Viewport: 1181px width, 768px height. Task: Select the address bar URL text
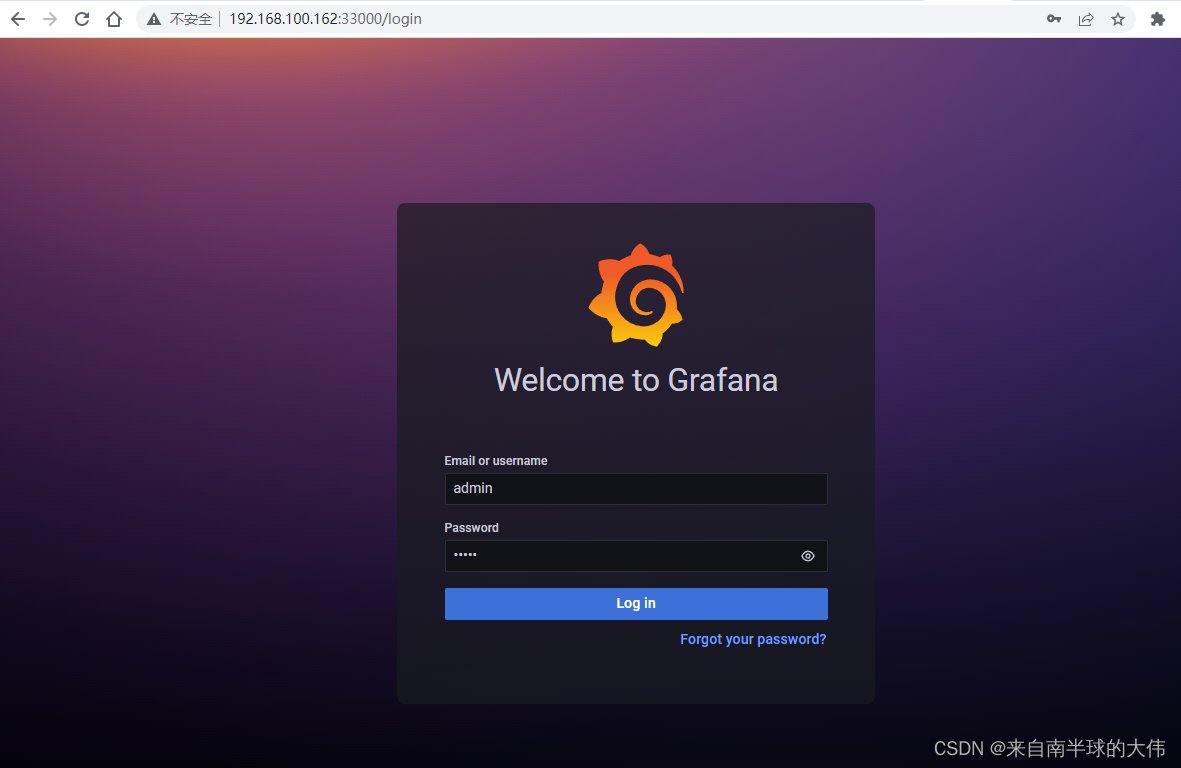[325, 19]
